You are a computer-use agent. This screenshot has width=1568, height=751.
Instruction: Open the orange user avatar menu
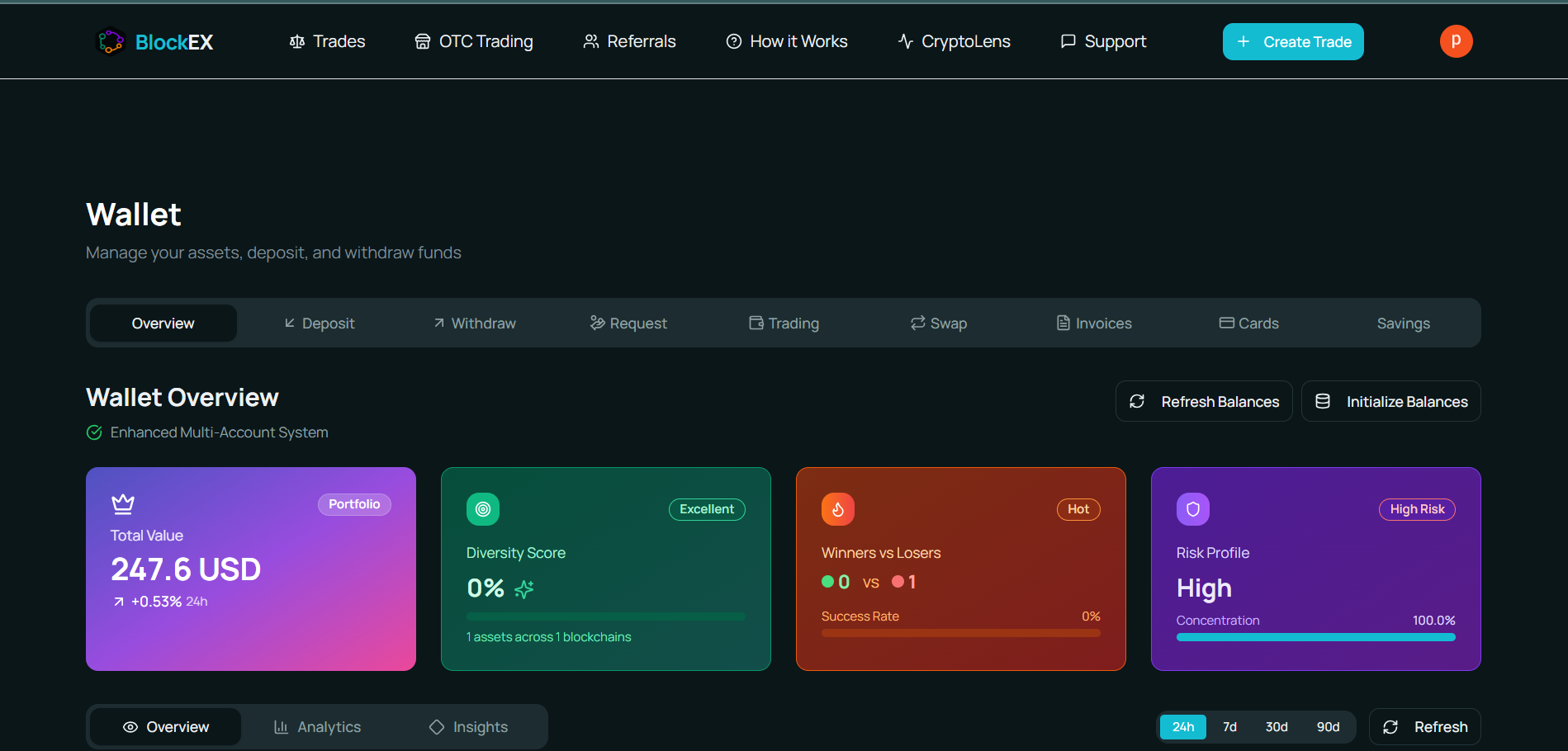click(1456, 41)
